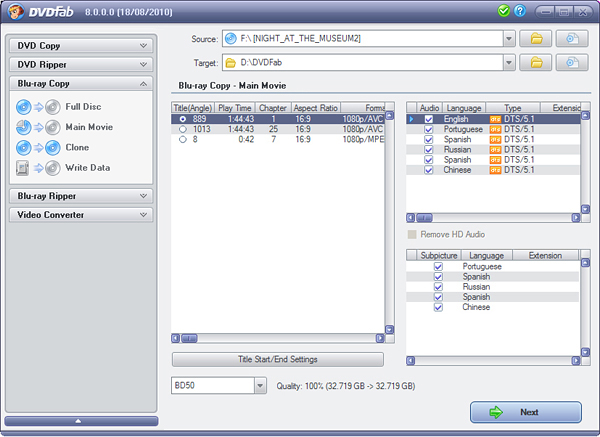Viewport: 600px width, 437px height.
Task: Toggle the Remove HD Audio checkbox
Action: point(412,234)
